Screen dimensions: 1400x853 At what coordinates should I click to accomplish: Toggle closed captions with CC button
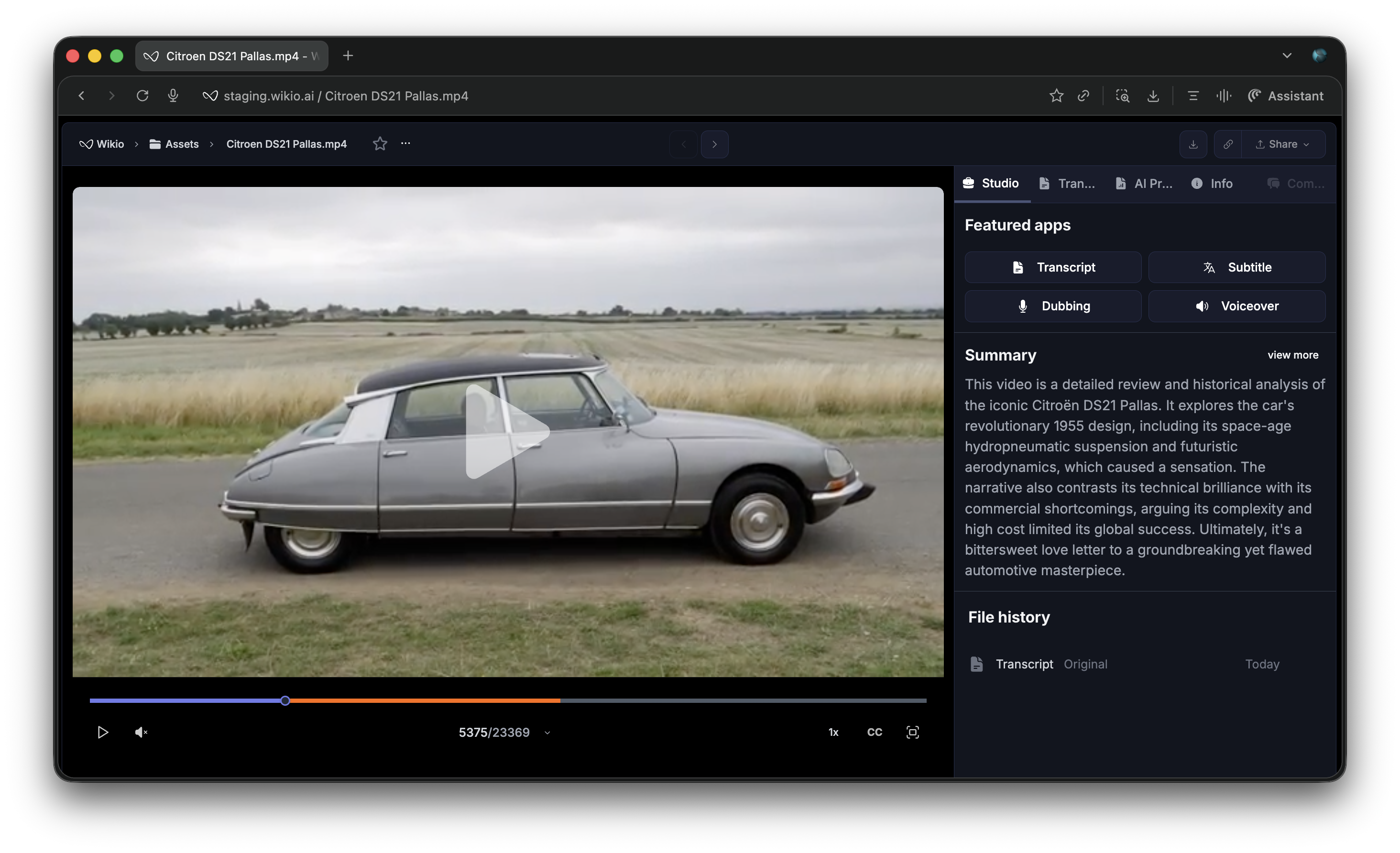pyautogui.click(x=875, y=732)
